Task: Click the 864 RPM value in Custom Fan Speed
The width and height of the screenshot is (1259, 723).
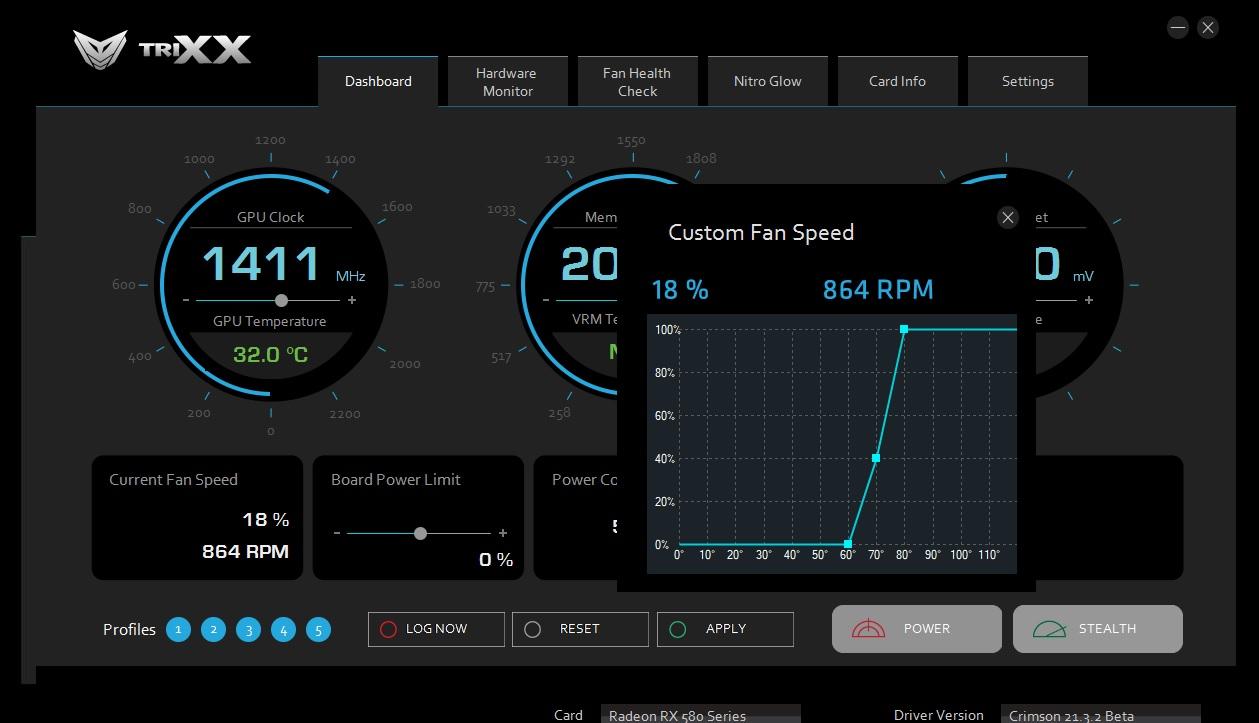Action: [878, 290]
